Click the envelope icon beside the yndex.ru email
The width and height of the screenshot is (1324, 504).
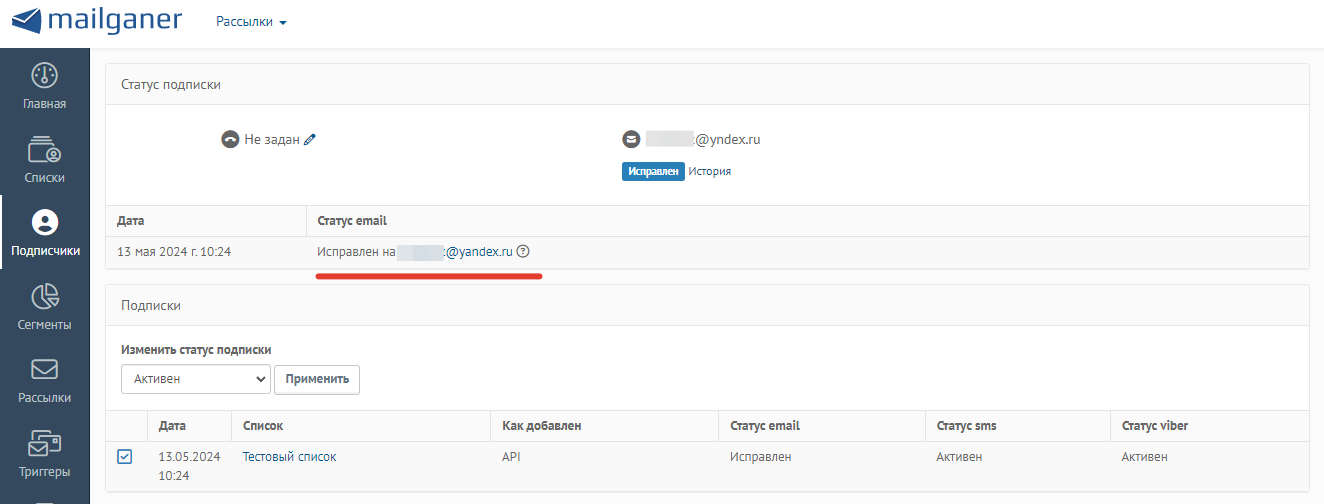click(x=631, y=140)
